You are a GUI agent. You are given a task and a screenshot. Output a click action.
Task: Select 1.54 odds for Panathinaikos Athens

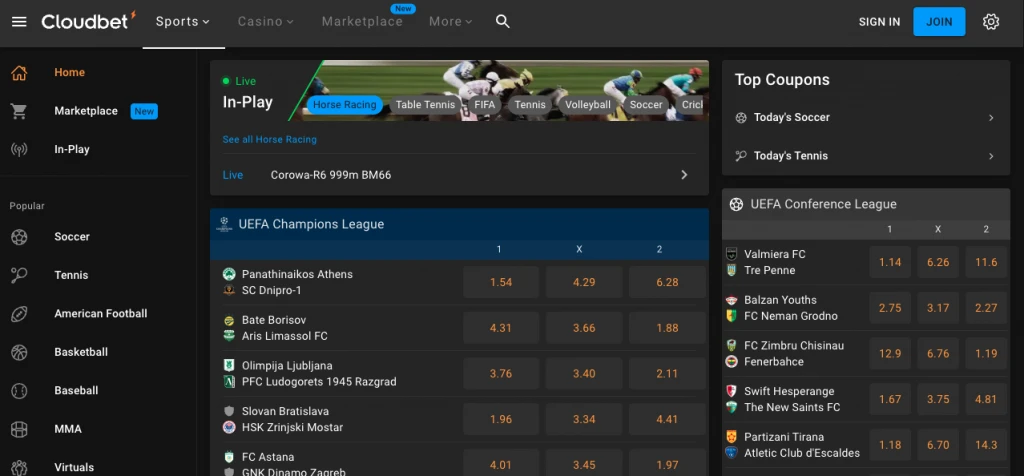click(x=501, y=282)
